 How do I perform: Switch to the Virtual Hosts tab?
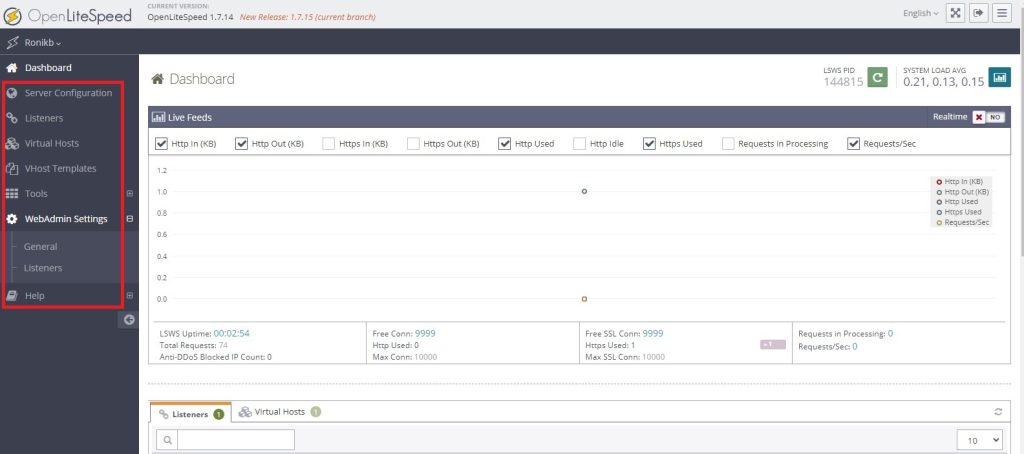coord(279,412)
